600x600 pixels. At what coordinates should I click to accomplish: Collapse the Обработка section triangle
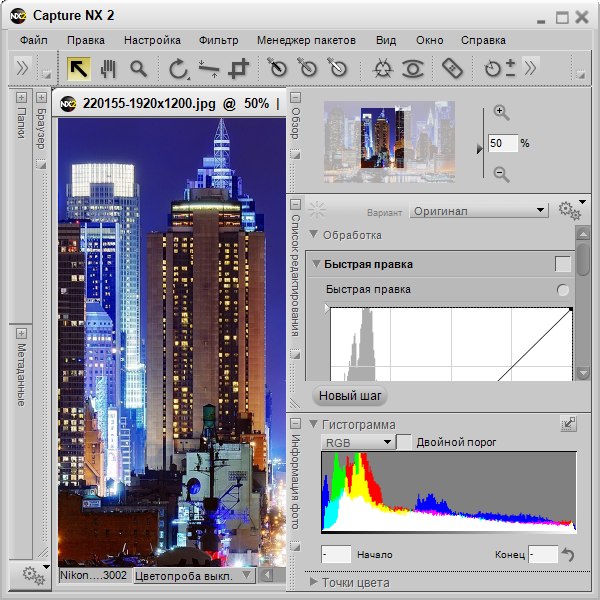[x=313, y=234]
